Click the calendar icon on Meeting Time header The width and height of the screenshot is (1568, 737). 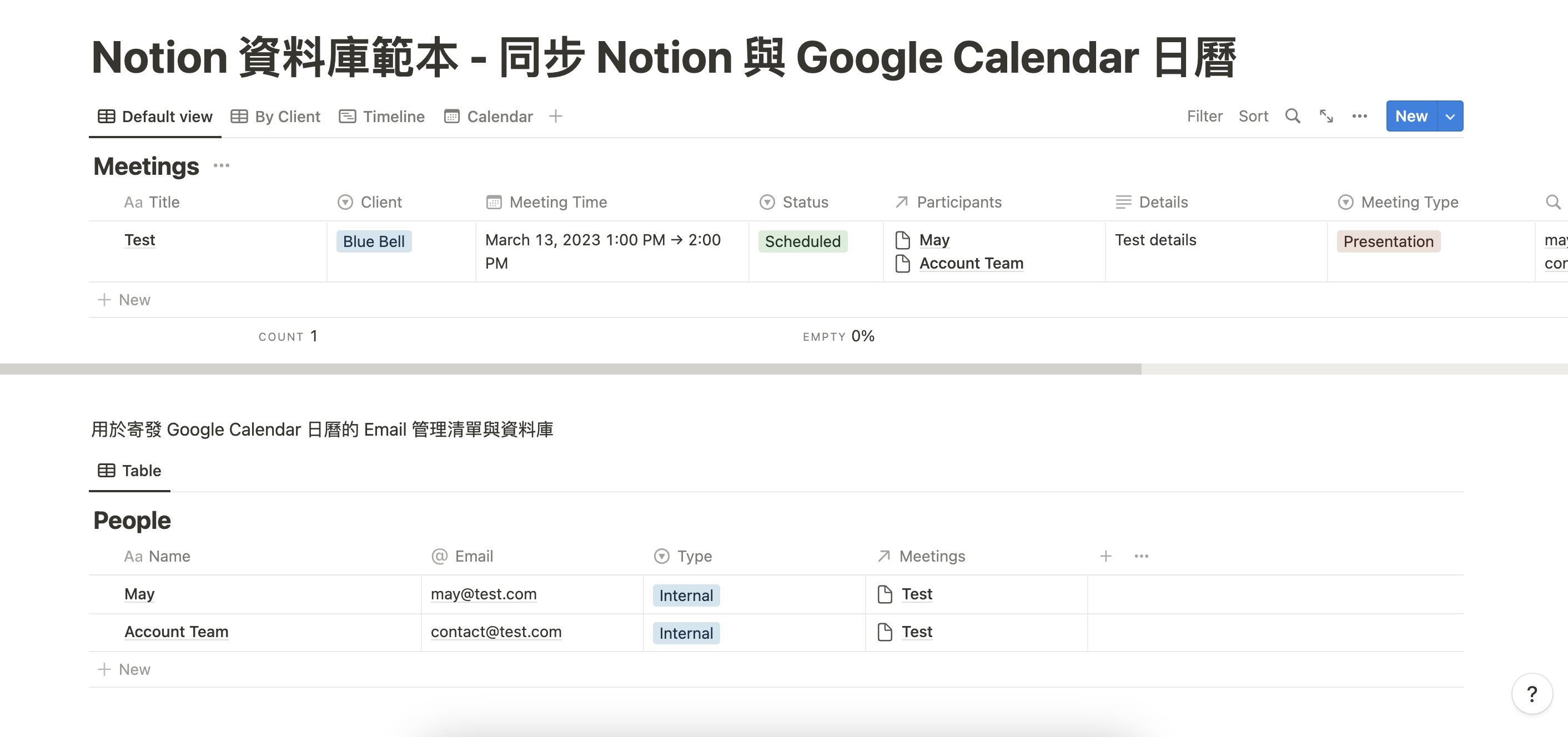[x=493, y=201]
